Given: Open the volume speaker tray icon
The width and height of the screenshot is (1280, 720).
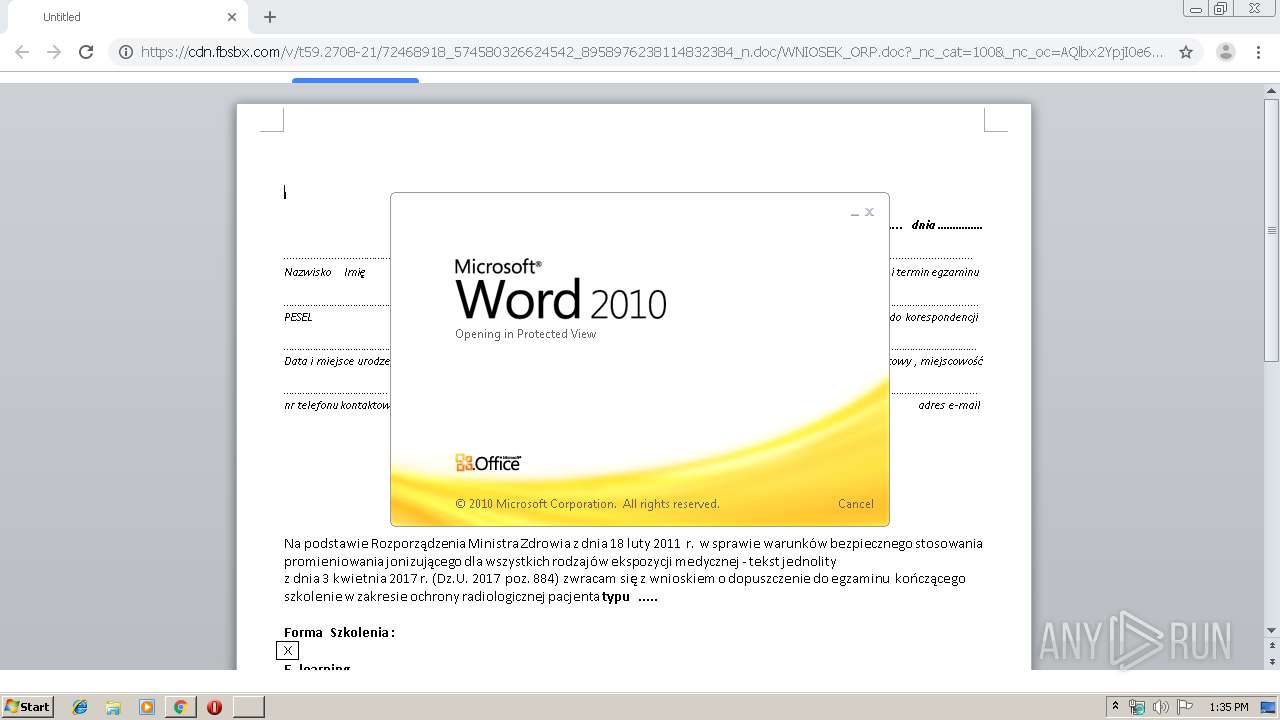Looking at the screenshot, I should (x=1161, y=707).
